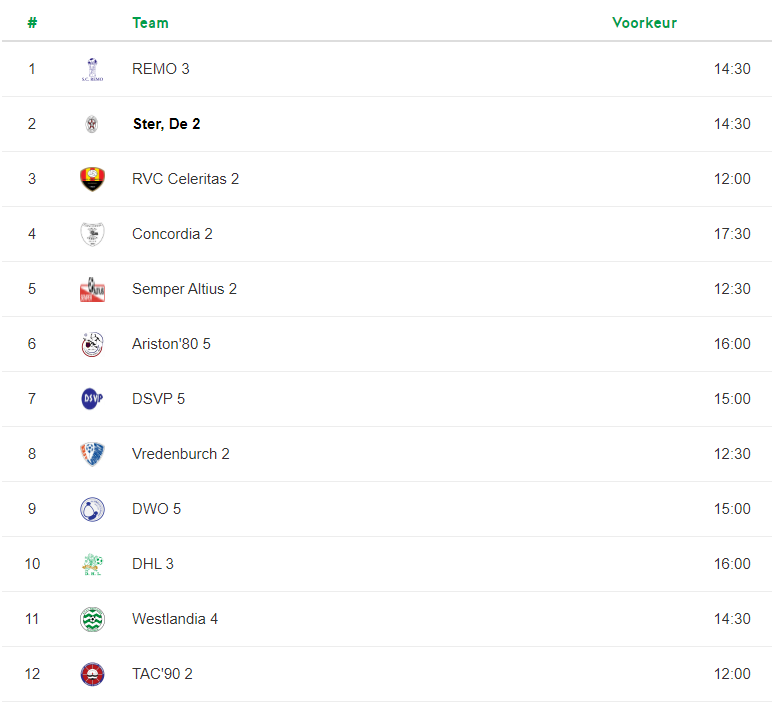The width and height of the screenshot is (775, 702).
Task: Select the Concordia club crest
Action: (x=92, y=234)
